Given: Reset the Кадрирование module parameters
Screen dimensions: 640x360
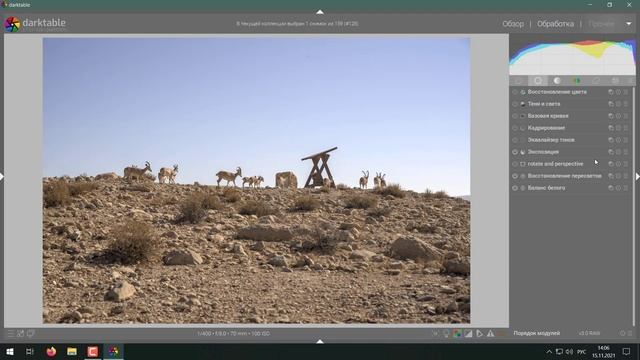Looking at the screenshot, I should [618, 128].
